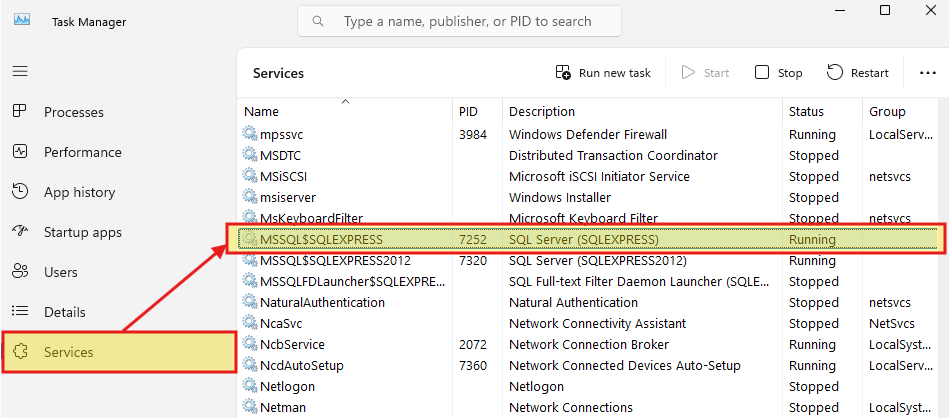The height and width of the screenshot is (418, 949).
Task: Click the gear icon beside Netlogon
Action: coord(249,386)
